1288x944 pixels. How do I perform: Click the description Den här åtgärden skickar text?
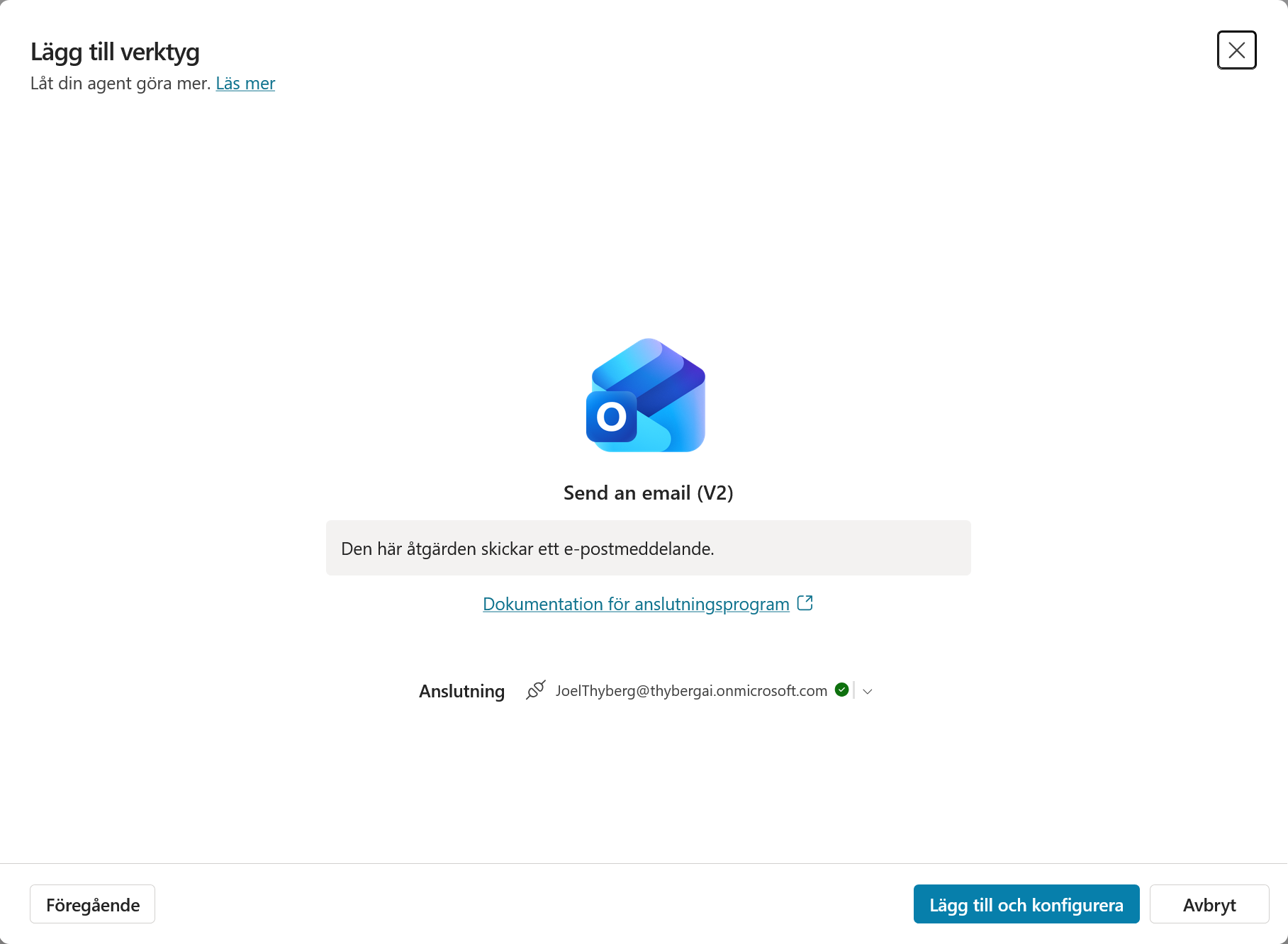tap(527, 549)
